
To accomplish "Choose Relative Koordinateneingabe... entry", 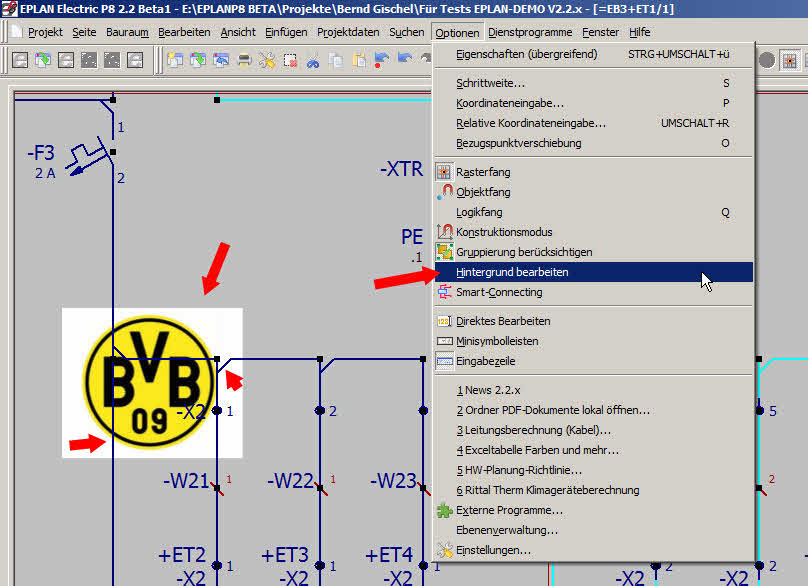I will [594, 124].
